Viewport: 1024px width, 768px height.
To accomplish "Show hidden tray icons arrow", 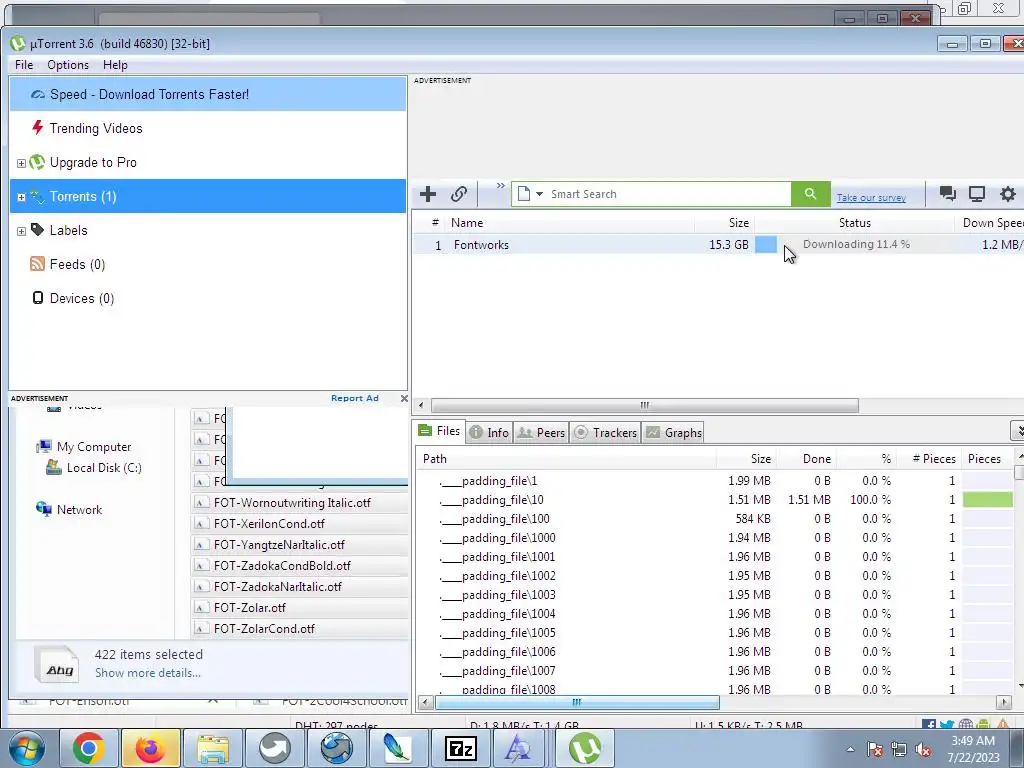I will tap(850, 749).
